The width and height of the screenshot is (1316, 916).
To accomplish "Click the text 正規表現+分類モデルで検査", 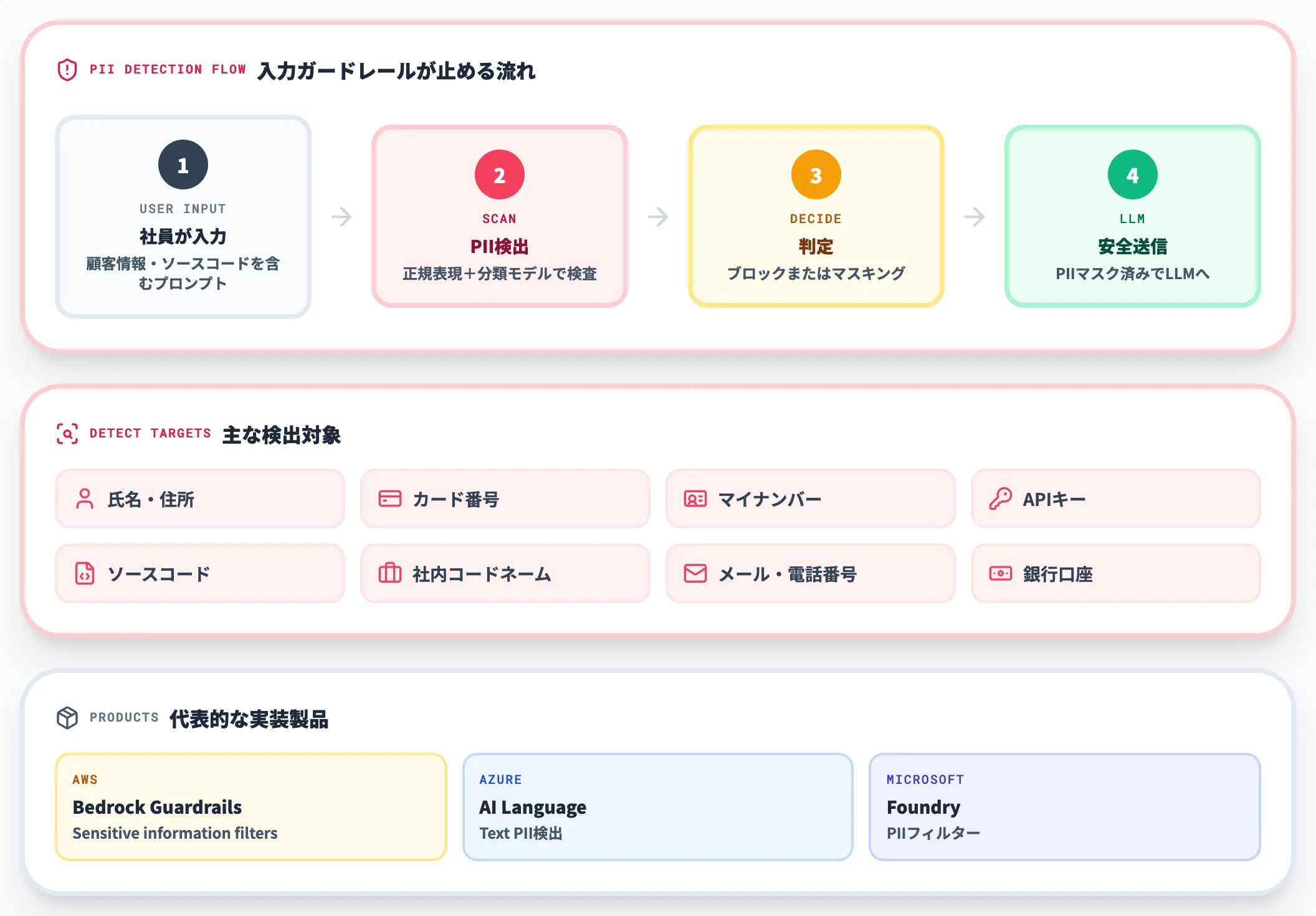I will point(500,273).
